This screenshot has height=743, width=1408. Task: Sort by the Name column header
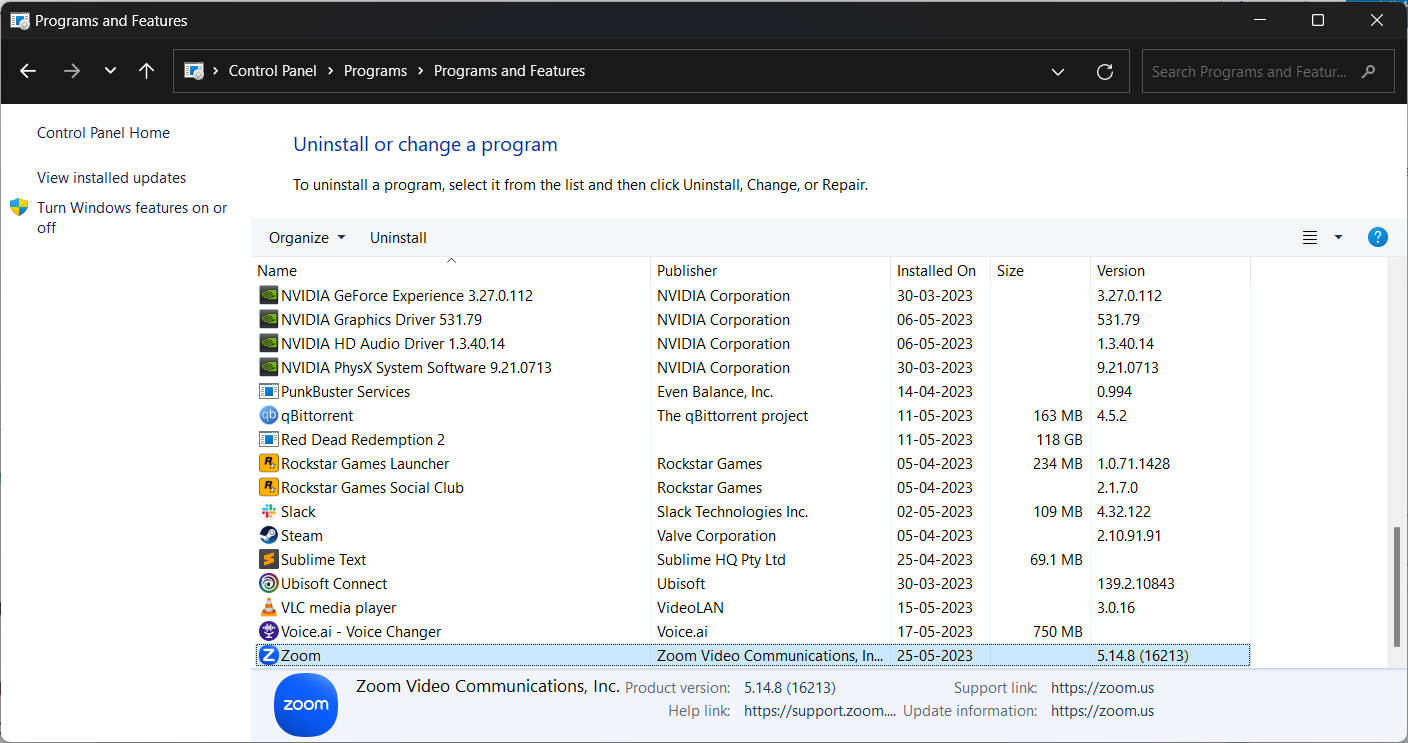pyautogui.click(x=451, y=270)
